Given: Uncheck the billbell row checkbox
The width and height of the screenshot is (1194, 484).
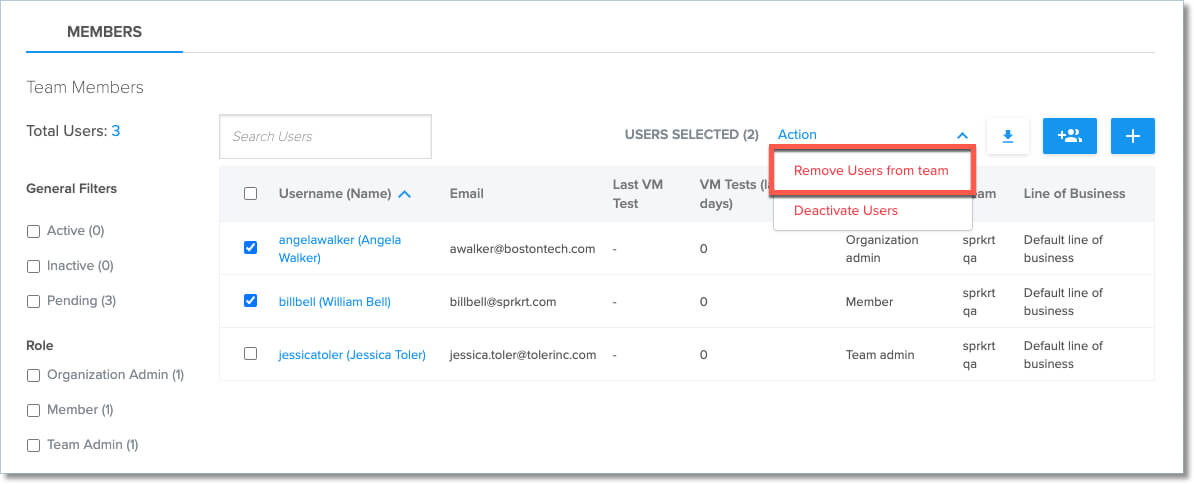Looking at the screenshot, I should pos(251,300).
